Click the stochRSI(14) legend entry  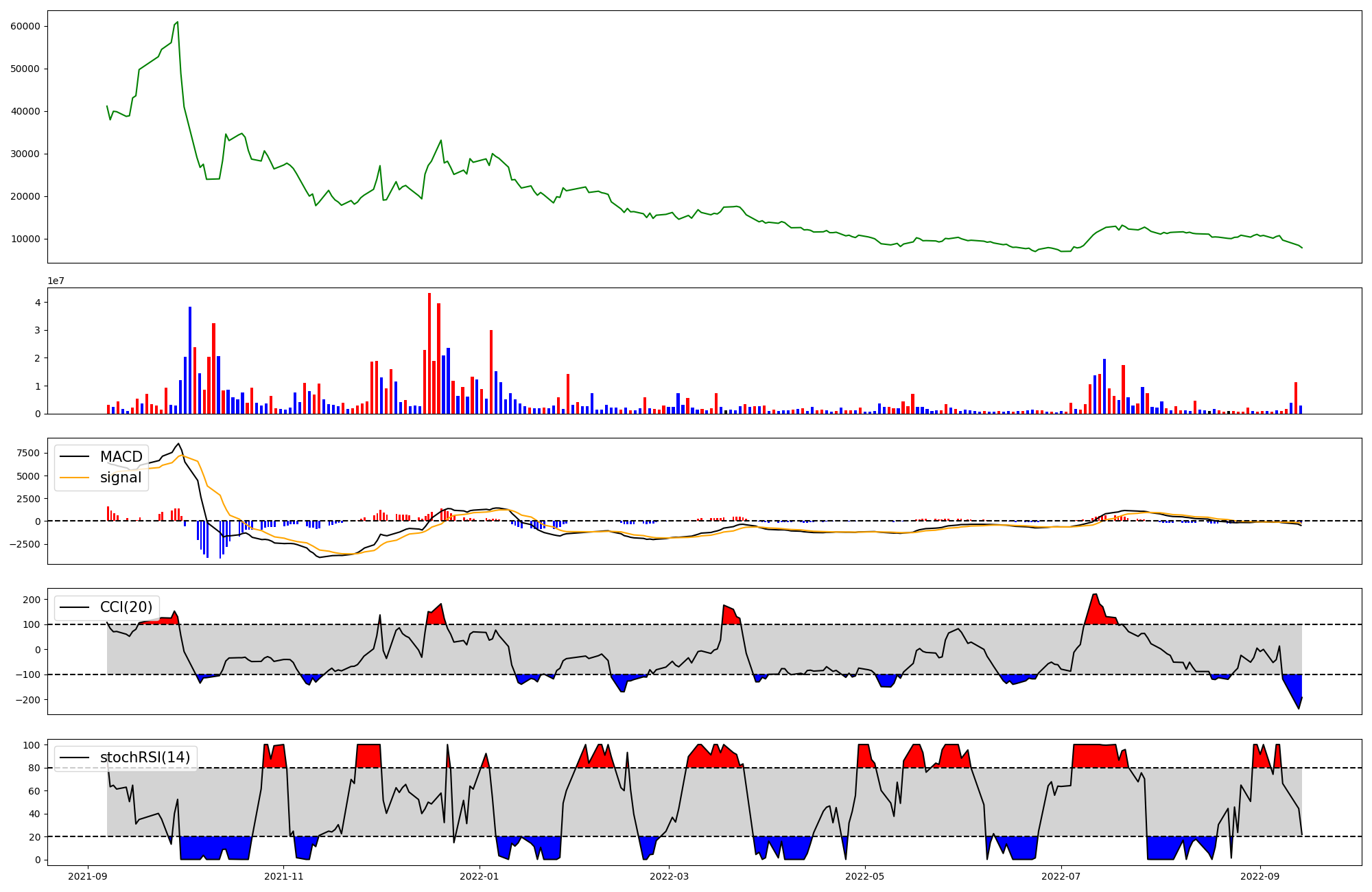(145, 758)
